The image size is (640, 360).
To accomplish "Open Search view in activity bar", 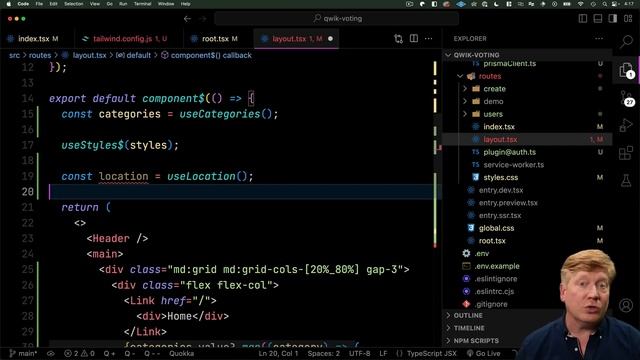I will point(626,41).
